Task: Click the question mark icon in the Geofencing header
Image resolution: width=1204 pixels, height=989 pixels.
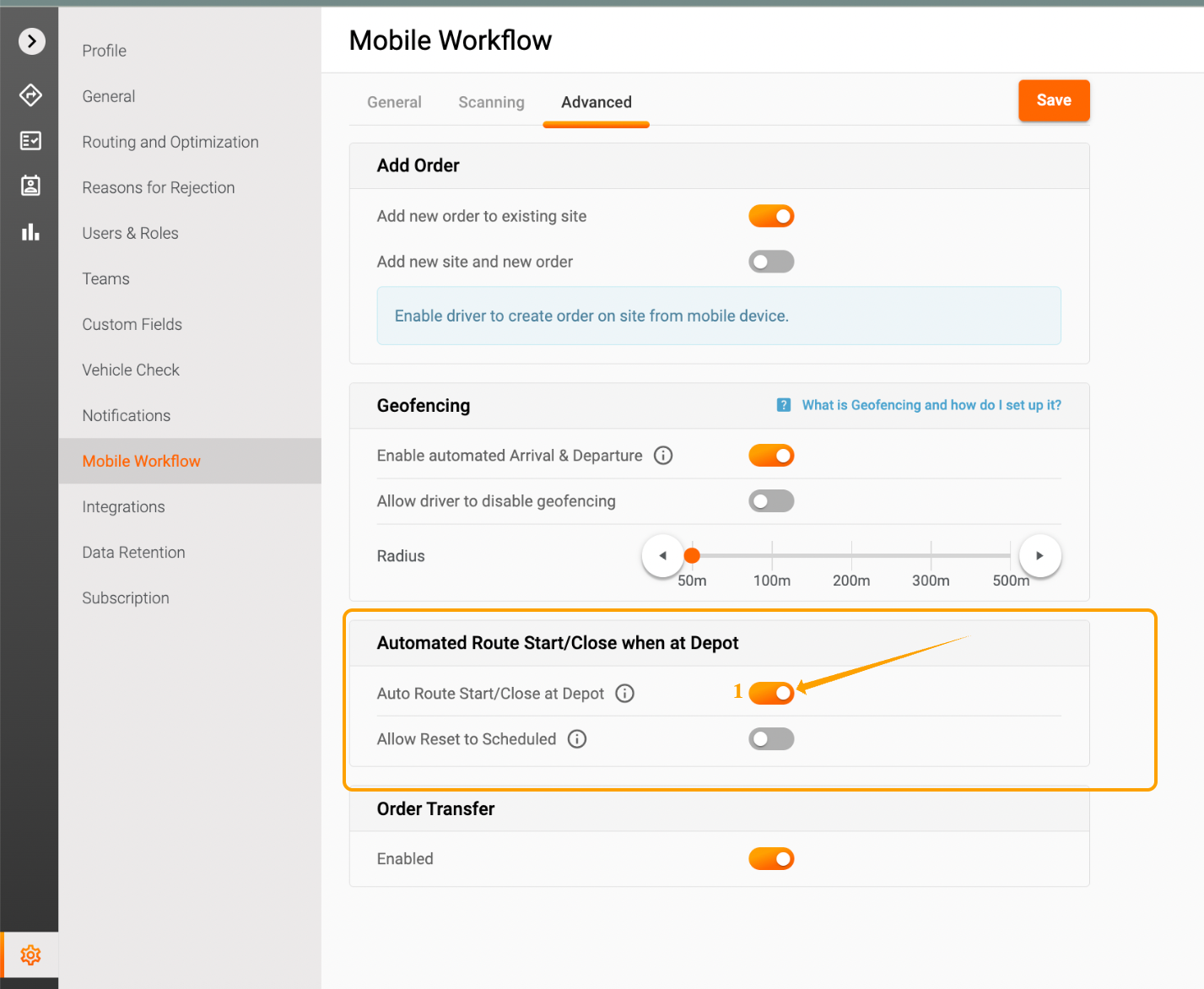Action: [x=784, y=405]
